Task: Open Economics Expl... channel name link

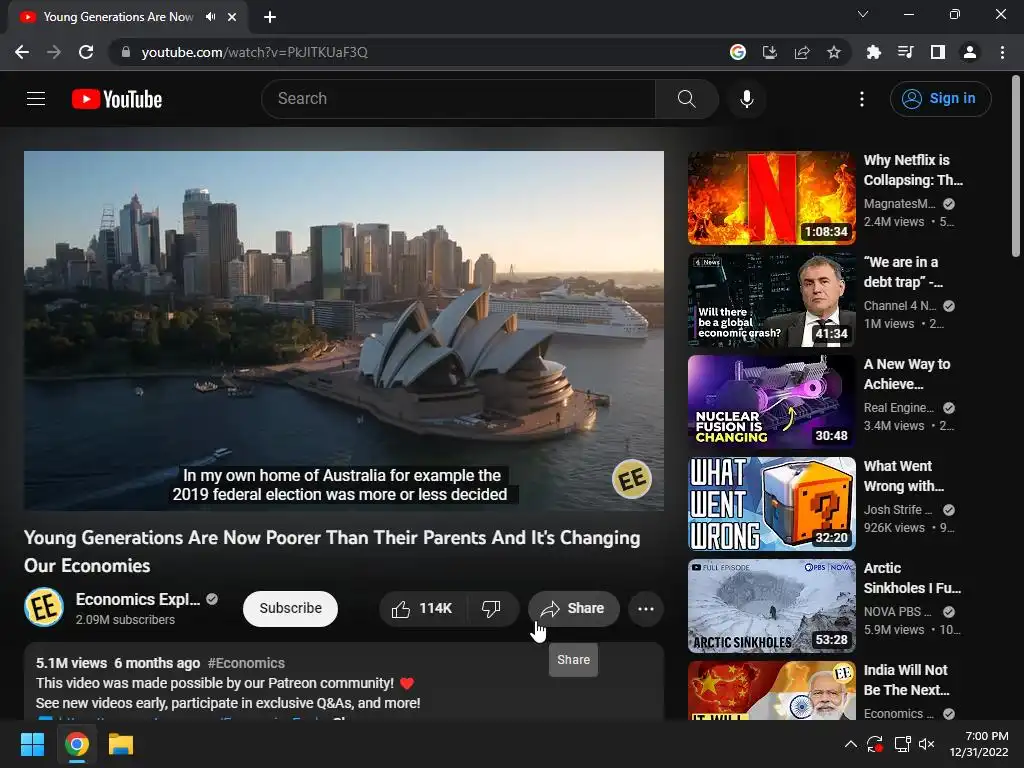Action: [x=138, y=600]
